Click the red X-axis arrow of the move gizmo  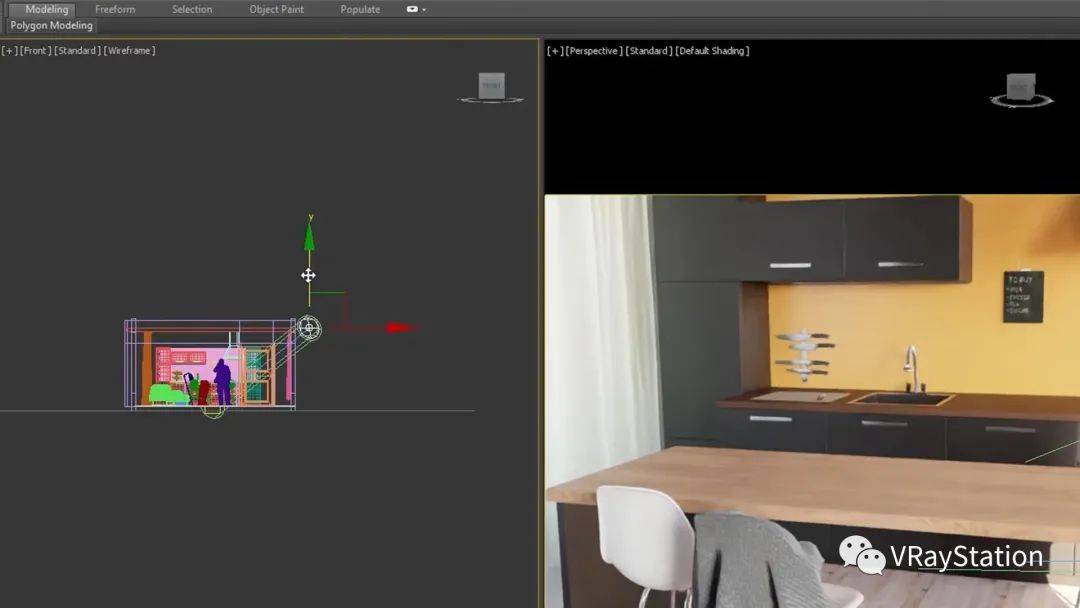coord(400,327)
